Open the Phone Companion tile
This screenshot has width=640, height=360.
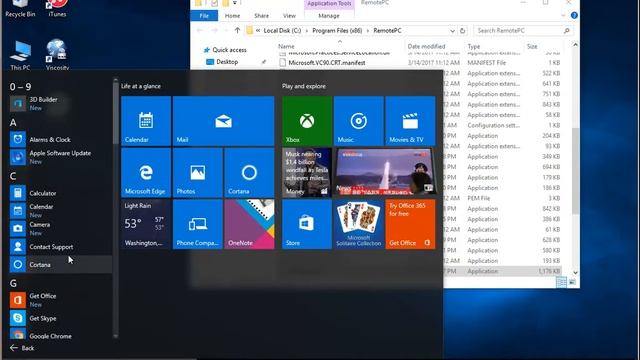point(198,224)
